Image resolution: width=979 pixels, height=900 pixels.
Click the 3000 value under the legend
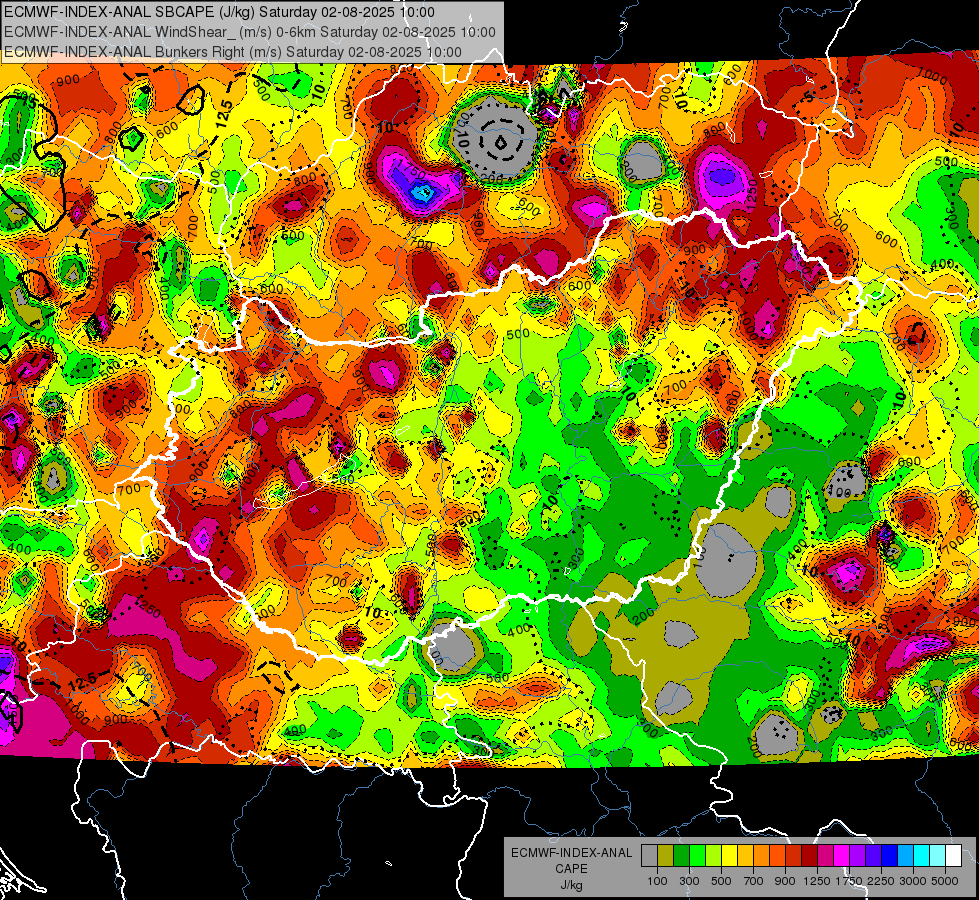(913, 881)
